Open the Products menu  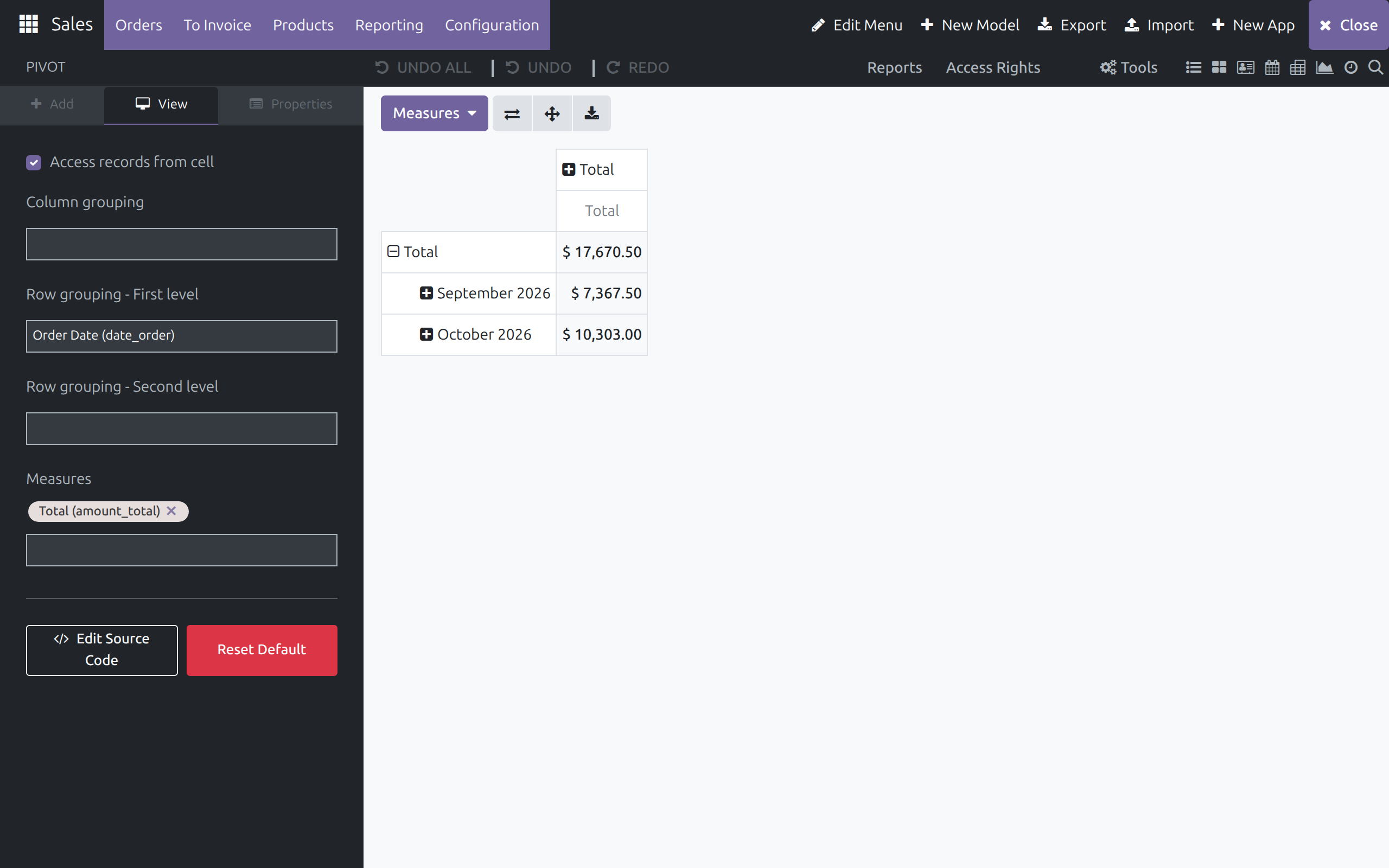click(303, 25)
